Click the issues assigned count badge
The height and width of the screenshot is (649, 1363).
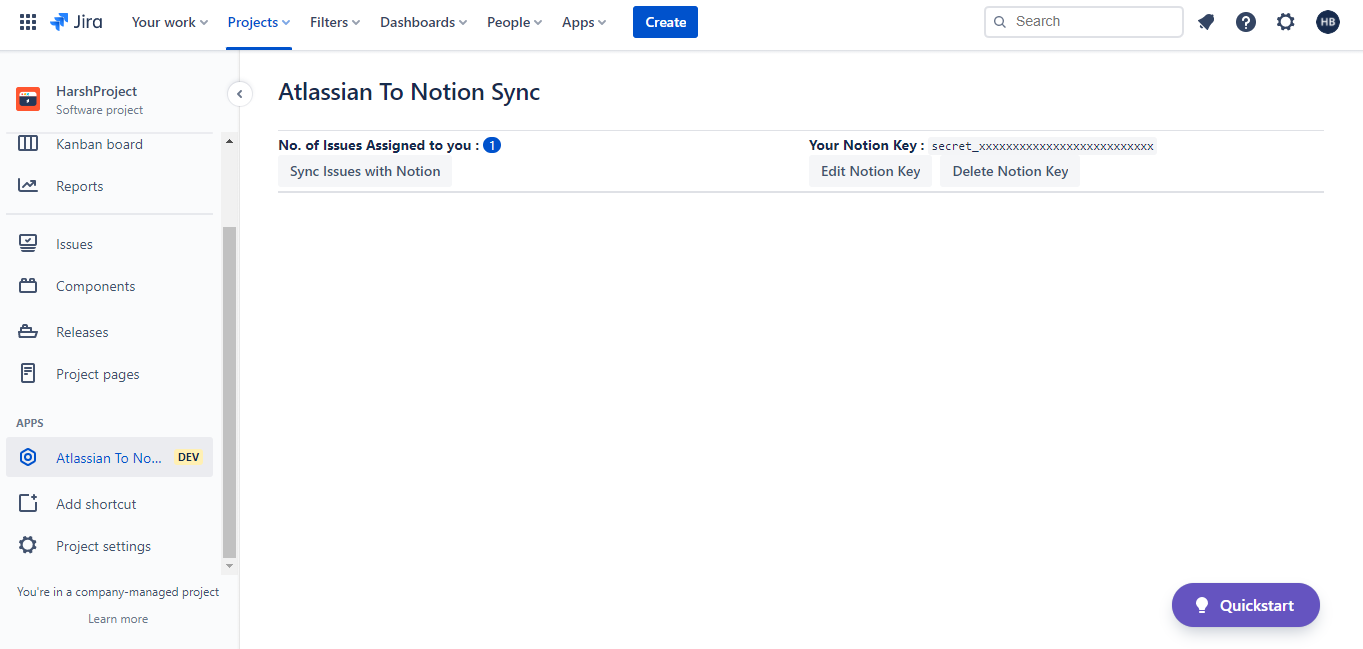click(x=492, y=145)
